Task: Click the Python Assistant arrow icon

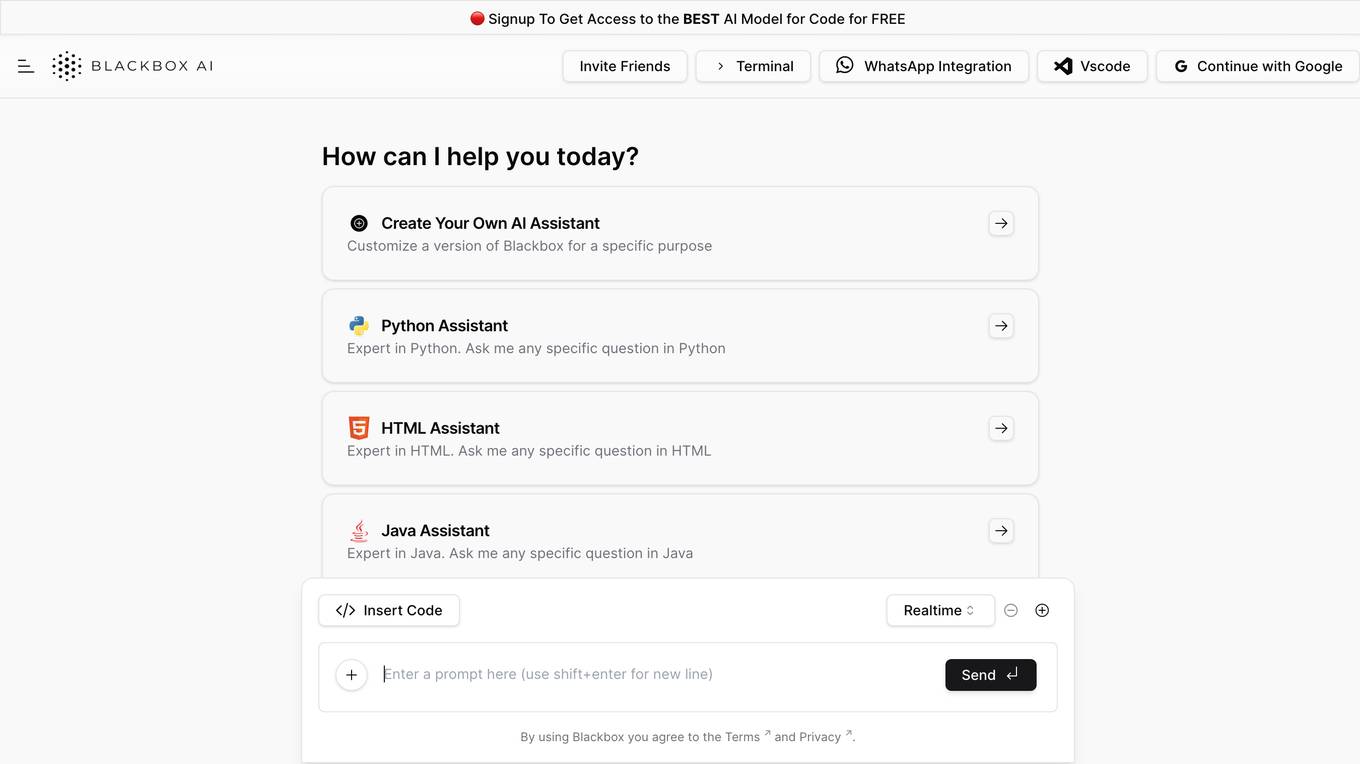Action: pyautogui.click(x=1001, y=326)
